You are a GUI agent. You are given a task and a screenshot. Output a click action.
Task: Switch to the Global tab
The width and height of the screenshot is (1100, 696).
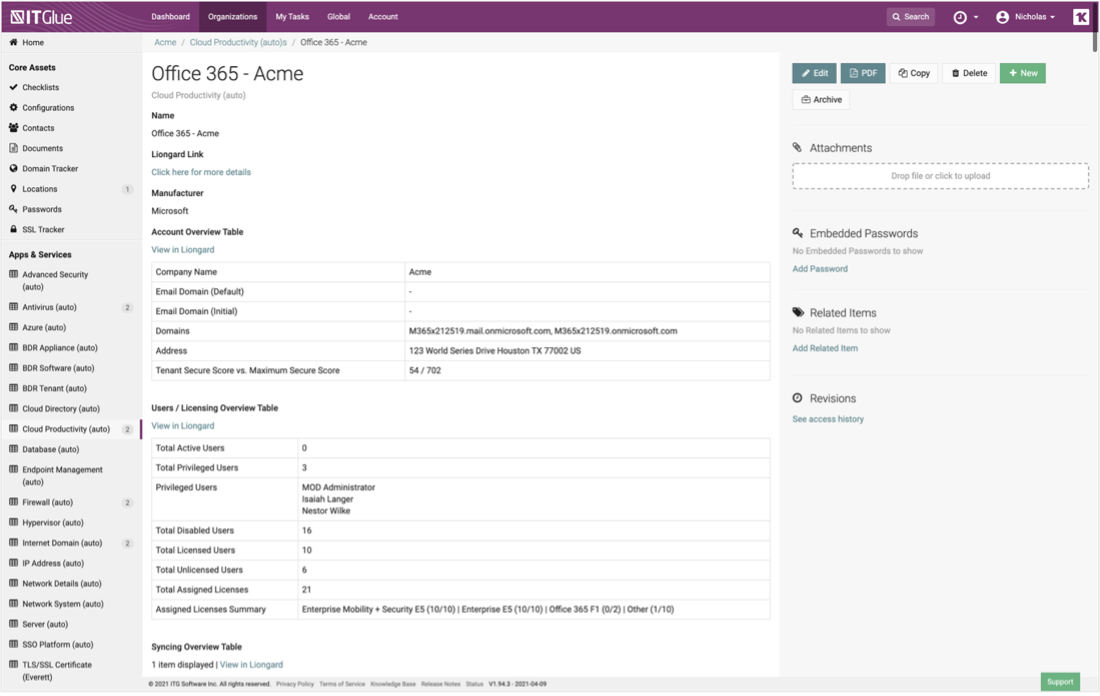pyautogui.click(x=338, y=17)
